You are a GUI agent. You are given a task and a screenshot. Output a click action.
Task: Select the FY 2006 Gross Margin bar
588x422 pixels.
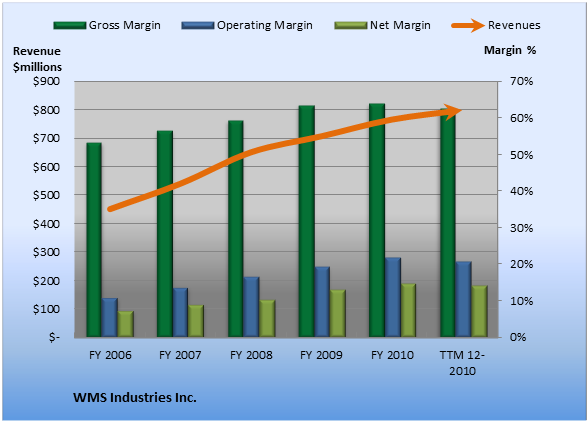click(94, 240)
